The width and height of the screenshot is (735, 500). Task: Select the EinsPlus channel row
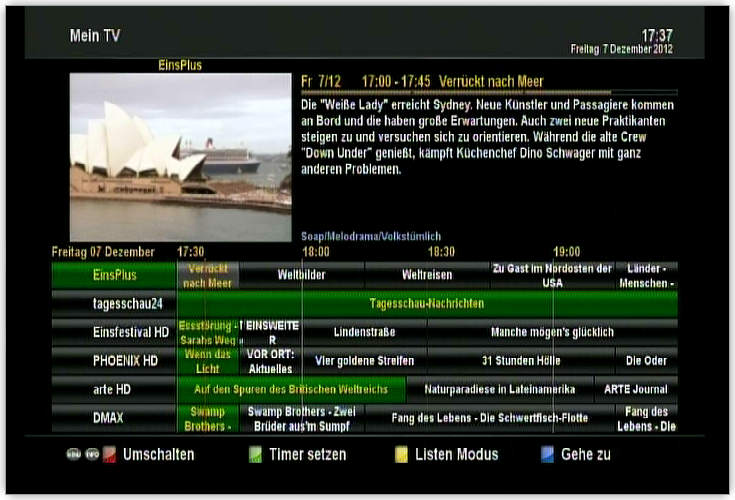(x=114, y=275)
